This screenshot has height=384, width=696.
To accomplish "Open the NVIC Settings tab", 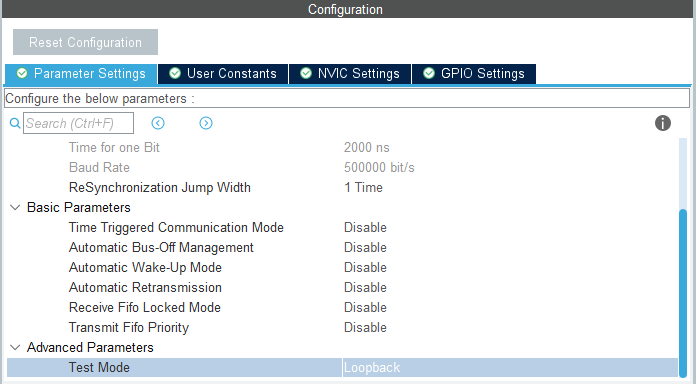I will [350, 74].
